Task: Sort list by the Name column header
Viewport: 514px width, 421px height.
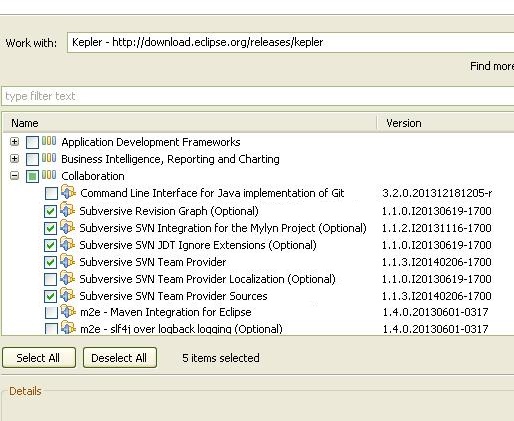Action: point(189,123)
